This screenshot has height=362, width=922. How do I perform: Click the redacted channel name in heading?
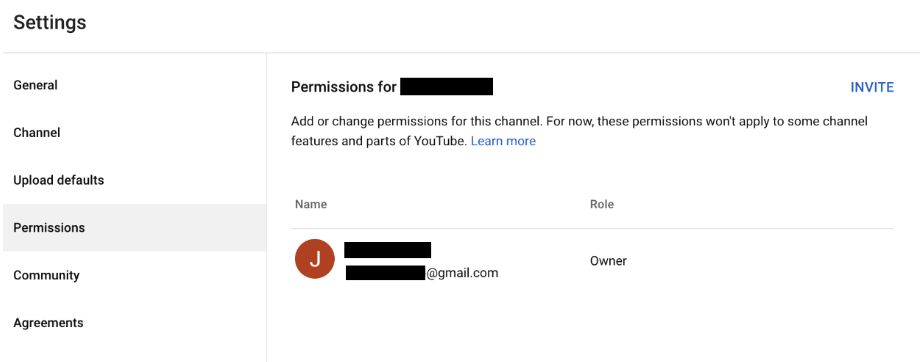click(446, 86)
